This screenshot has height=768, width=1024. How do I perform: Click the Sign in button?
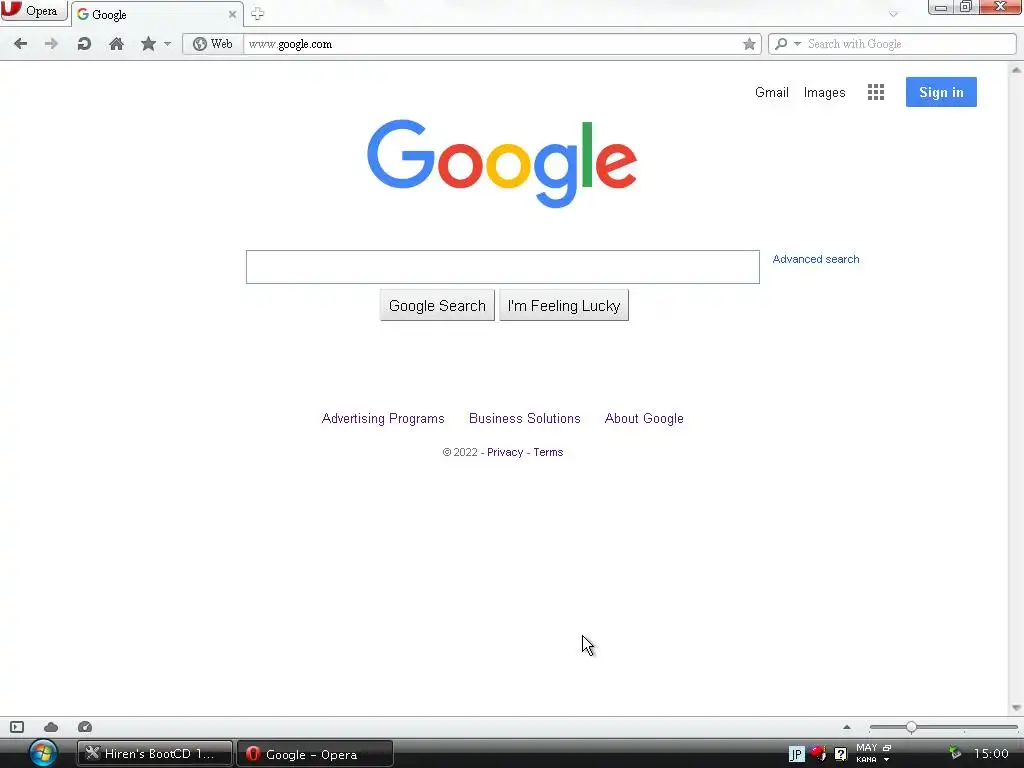tap(941, 92)
